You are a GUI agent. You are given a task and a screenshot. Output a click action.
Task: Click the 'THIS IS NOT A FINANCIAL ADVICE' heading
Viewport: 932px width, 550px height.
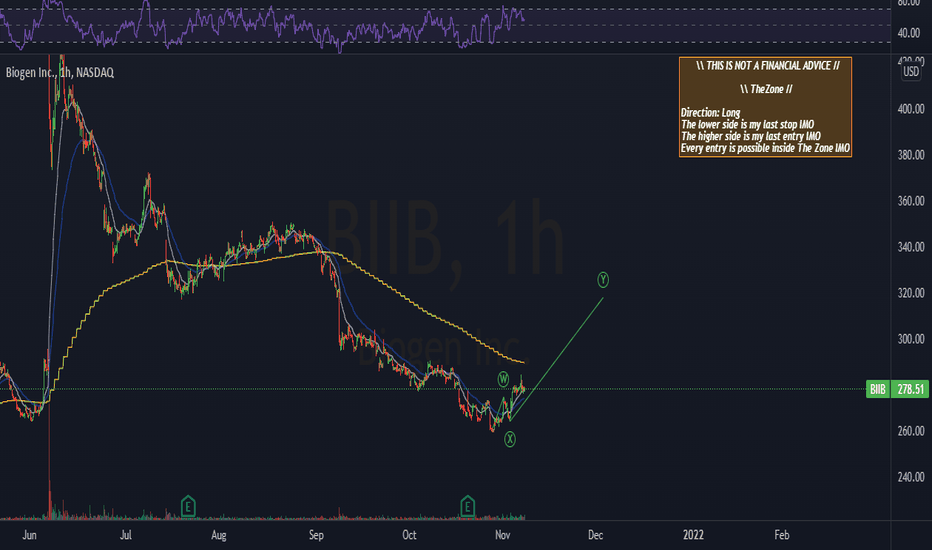pos(767,65)
